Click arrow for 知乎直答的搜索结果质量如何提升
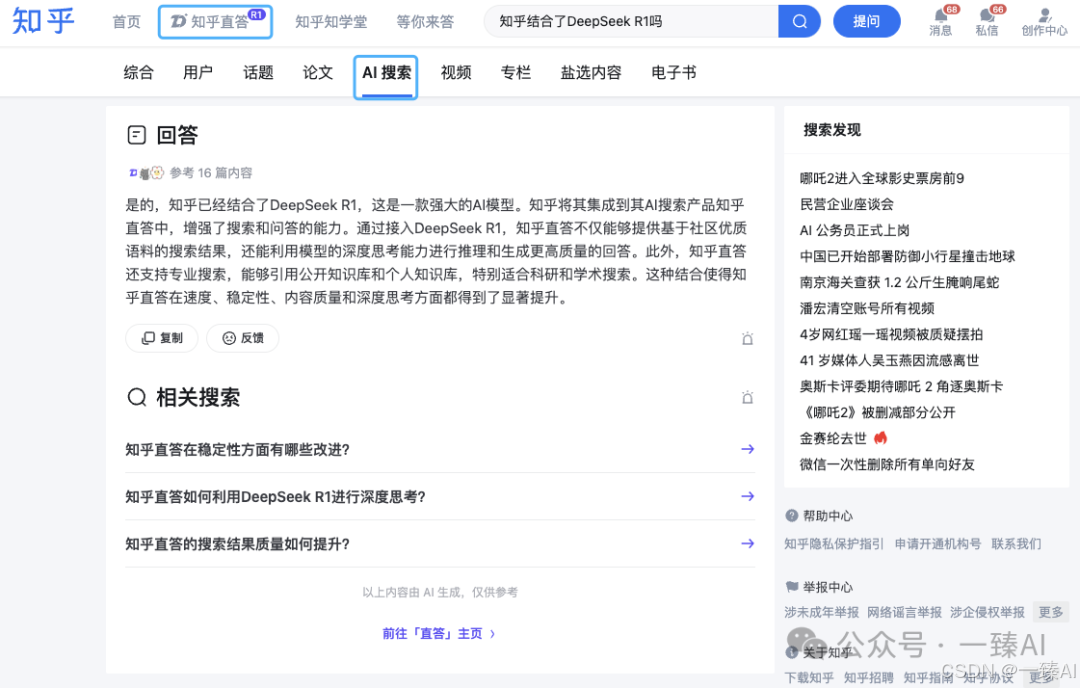The width and height of the screenshot is (1080, 688). pyautogui.click(x=747, y=543)
